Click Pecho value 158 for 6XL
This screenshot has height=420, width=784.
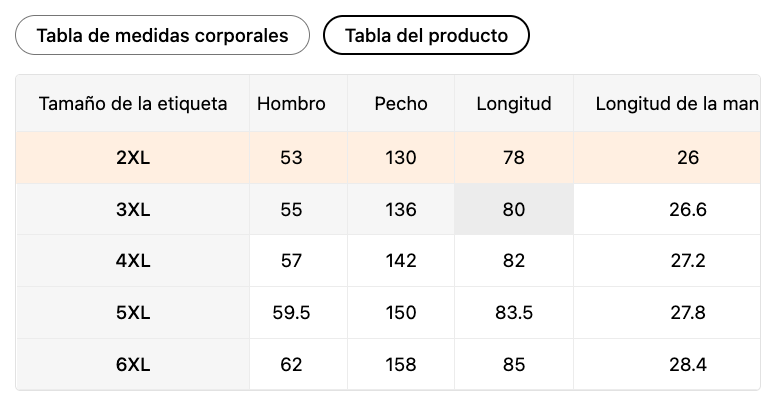point(401,365)
